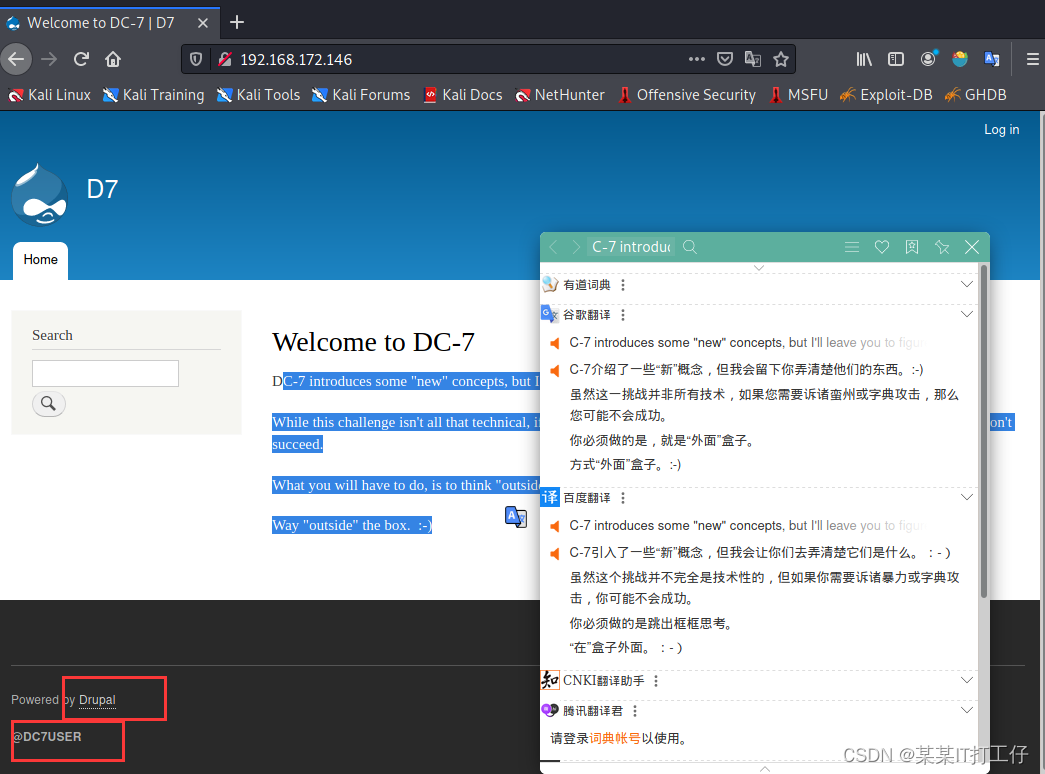Click the D7 site name

102,189
